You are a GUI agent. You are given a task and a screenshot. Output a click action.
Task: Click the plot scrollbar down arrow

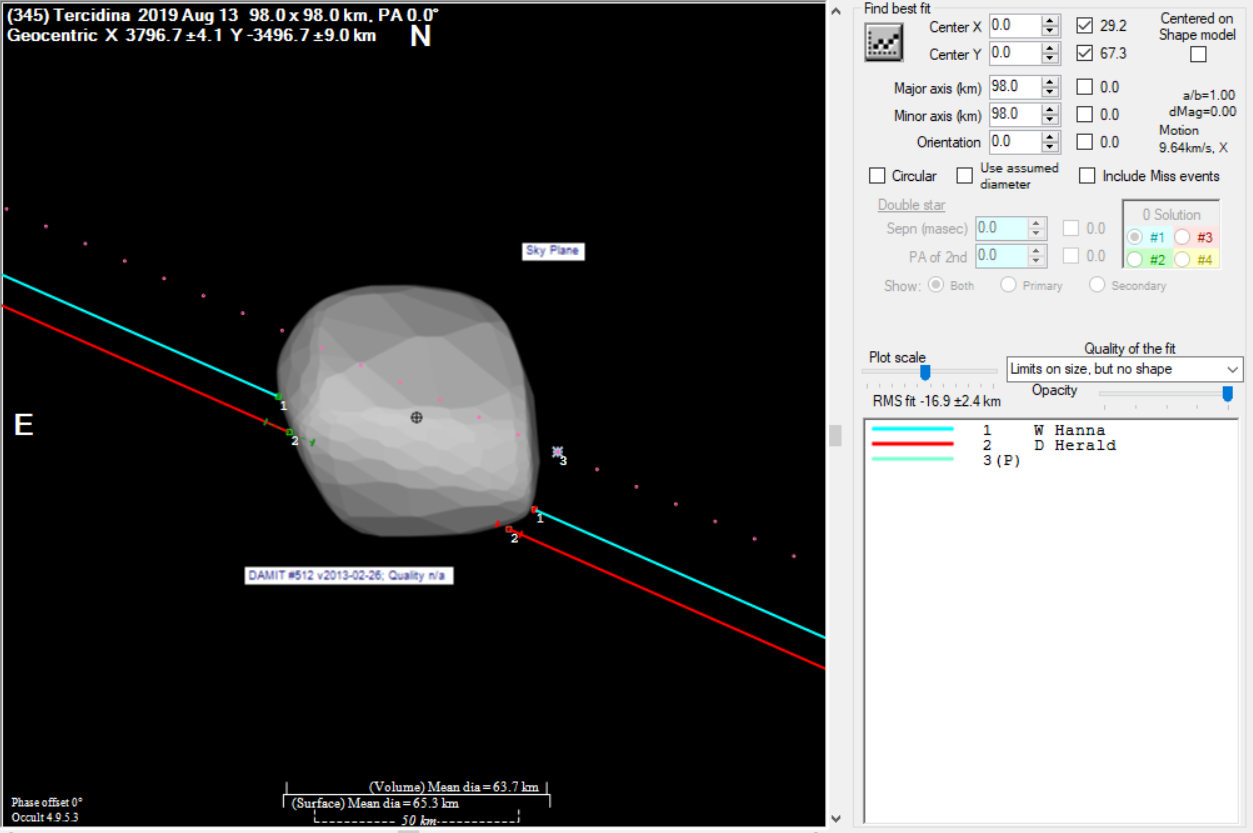[836, 818]
